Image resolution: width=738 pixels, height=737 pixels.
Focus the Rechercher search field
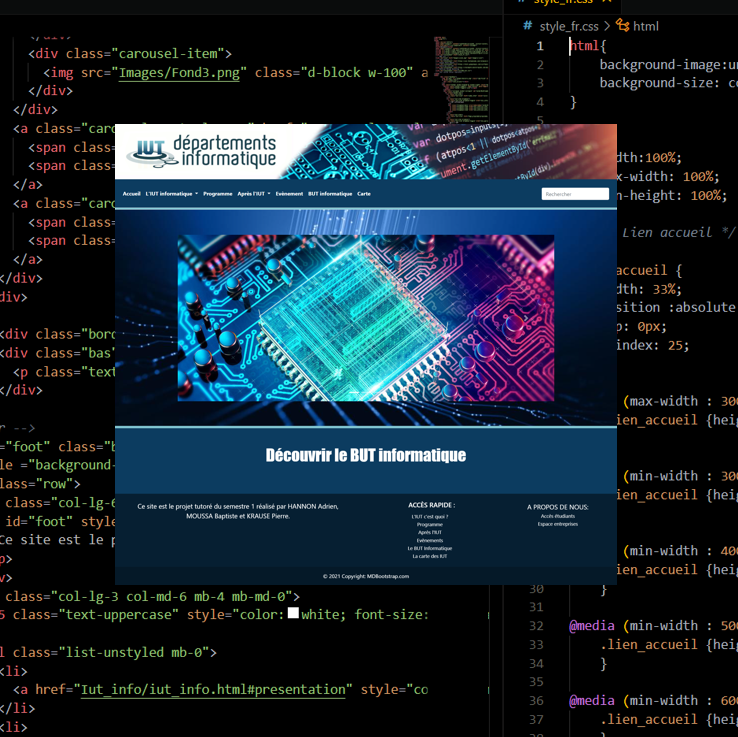click(575, 194)
